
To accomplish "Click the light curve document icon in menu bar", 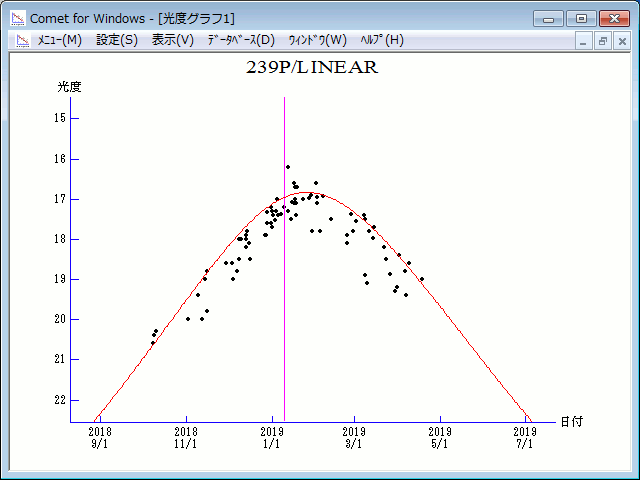I will pos(23,40).
